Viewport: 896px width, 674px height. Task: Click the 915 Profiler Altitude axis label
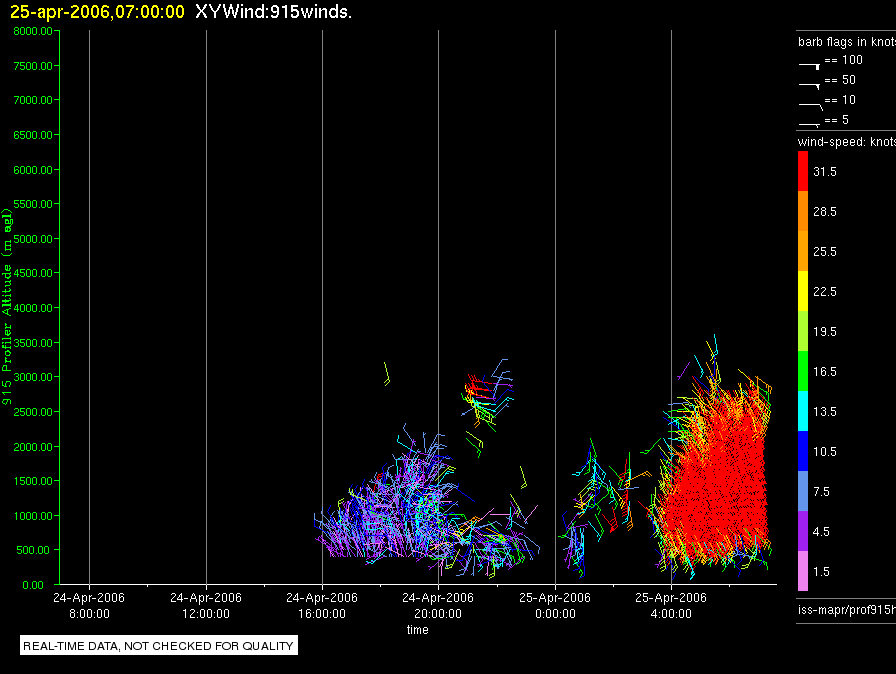(7, 307)
